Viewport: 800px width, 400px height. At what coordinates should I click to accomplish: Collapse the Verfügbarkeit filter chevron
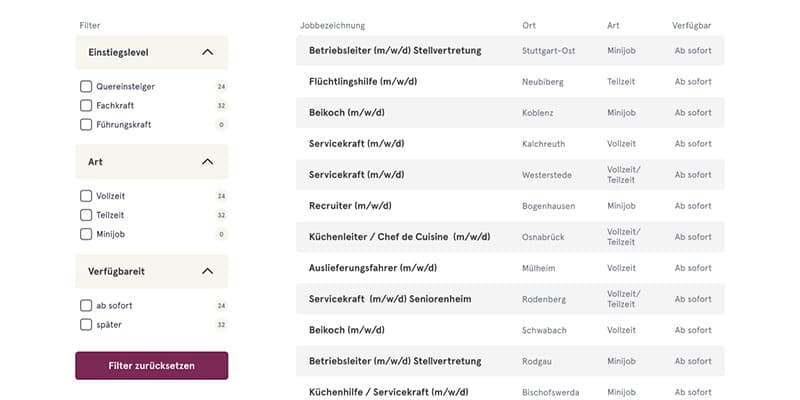point(207,271)
